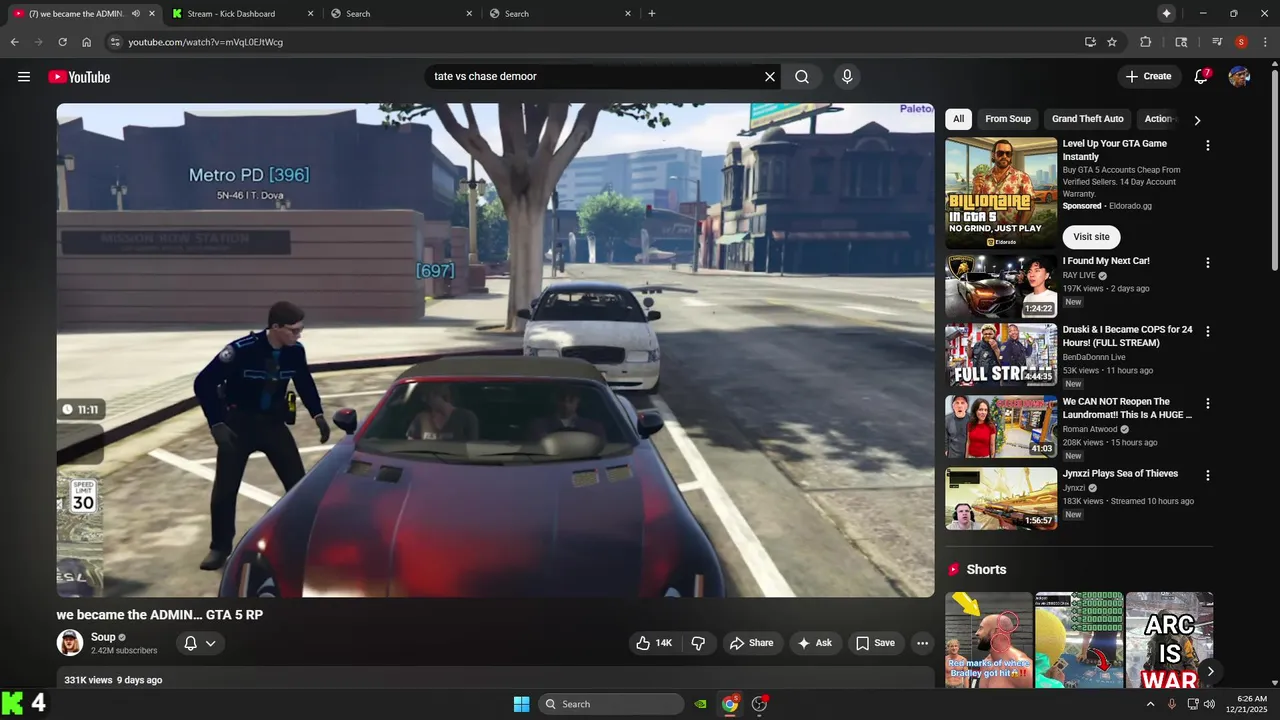Play We CAN NOT Reopen Laundromat video
This screenshot has height=720, width=1280.
pyautogui.click(x=1001, y=427)
